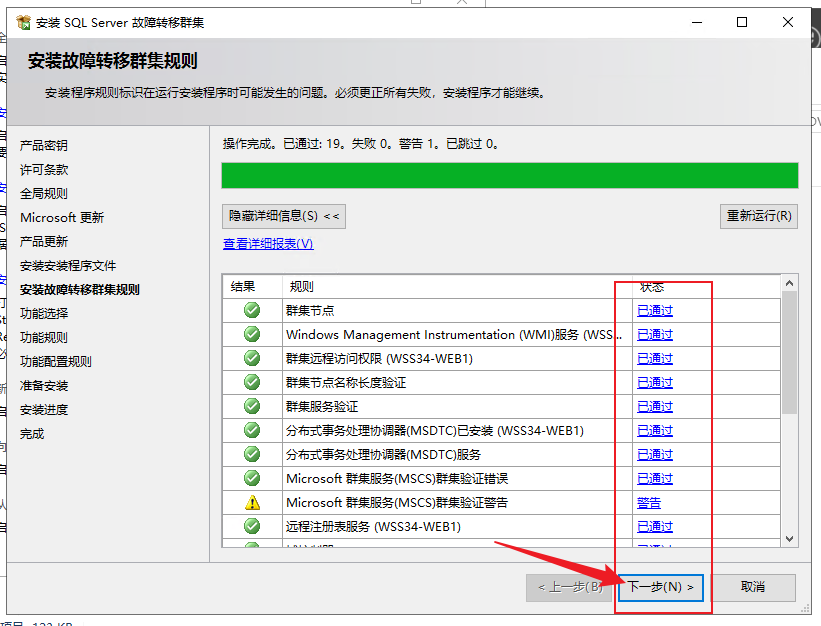Click the check icon beside 群集服务验证

(x=252, y=406)
